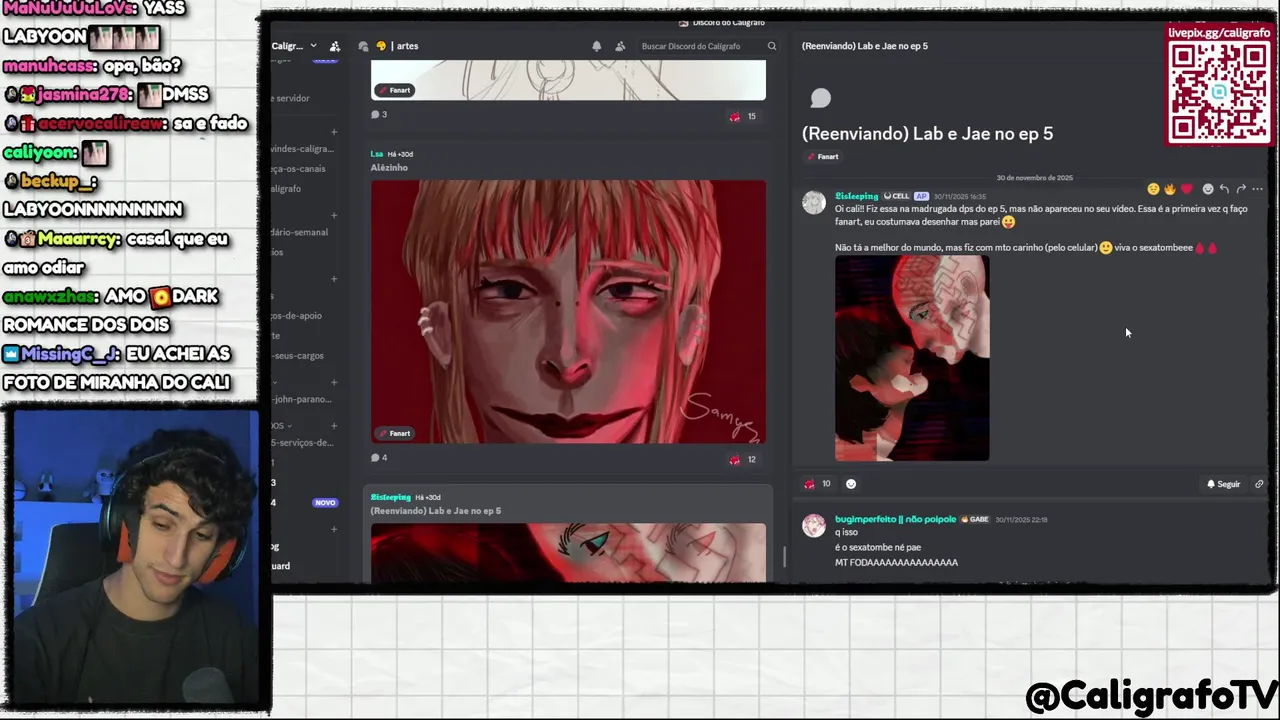Open the (Reenviando) Lab e Jae forum card title

(436, 511)
